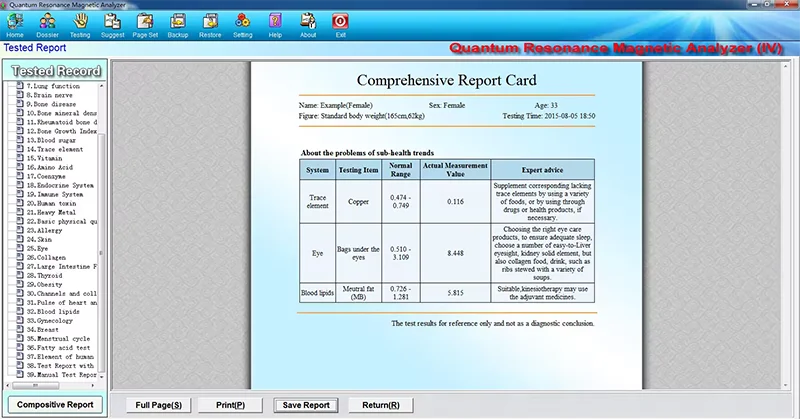This screenshot has height=419, width=800.
Task: Select 35.Menstrual cycle record
Action: coord(58,338)
